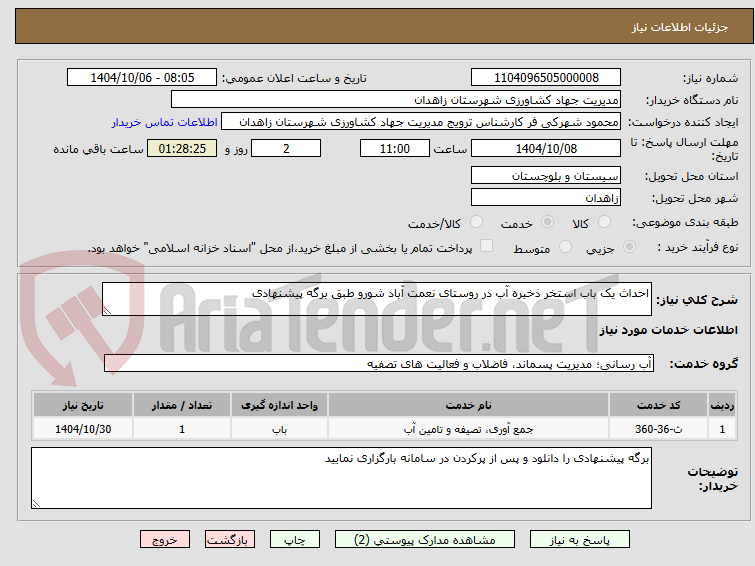Click the resize handle of شرح کلی نیاز box
Screen dimensions: 755x566
click(x=107, y=311)
